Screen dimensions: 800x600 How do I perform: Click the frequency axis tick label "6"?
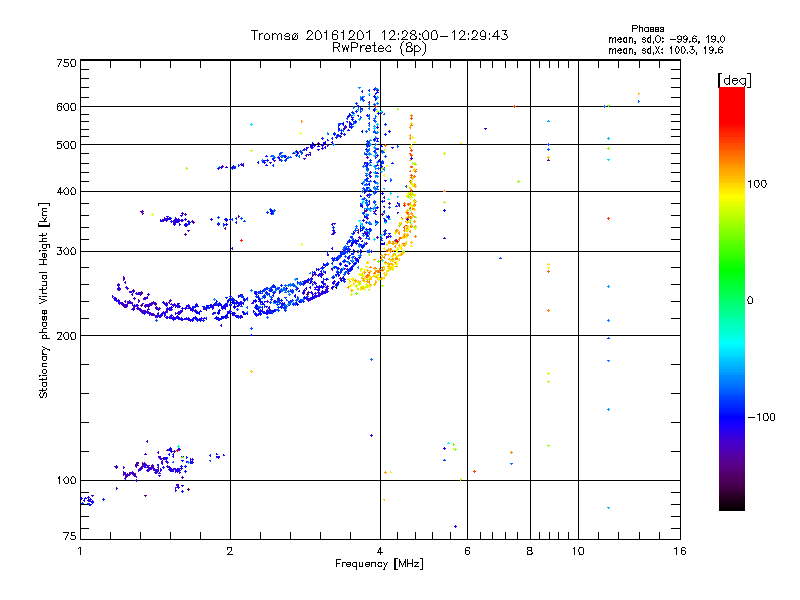point(467,551)
